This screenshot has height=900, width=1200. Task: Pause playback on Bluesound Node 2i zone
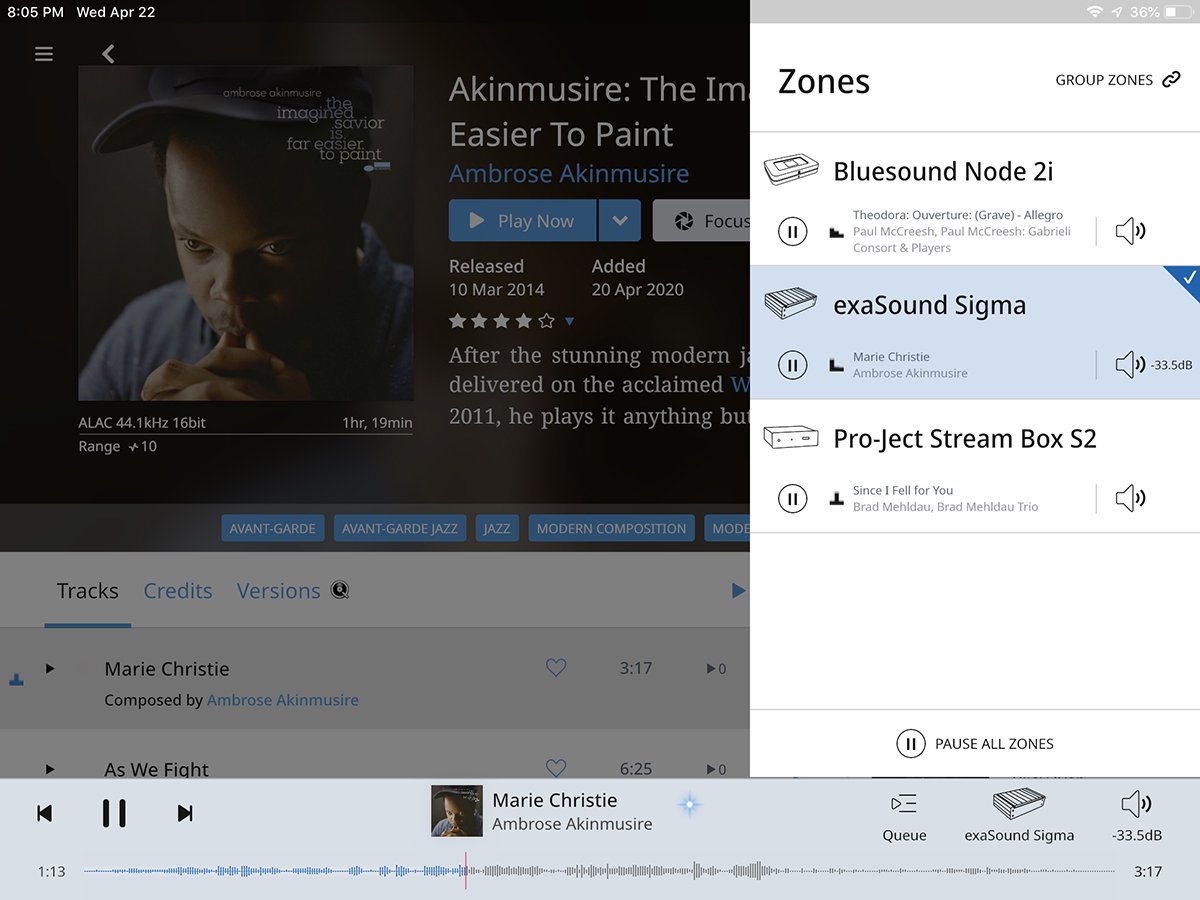point(792,232)
